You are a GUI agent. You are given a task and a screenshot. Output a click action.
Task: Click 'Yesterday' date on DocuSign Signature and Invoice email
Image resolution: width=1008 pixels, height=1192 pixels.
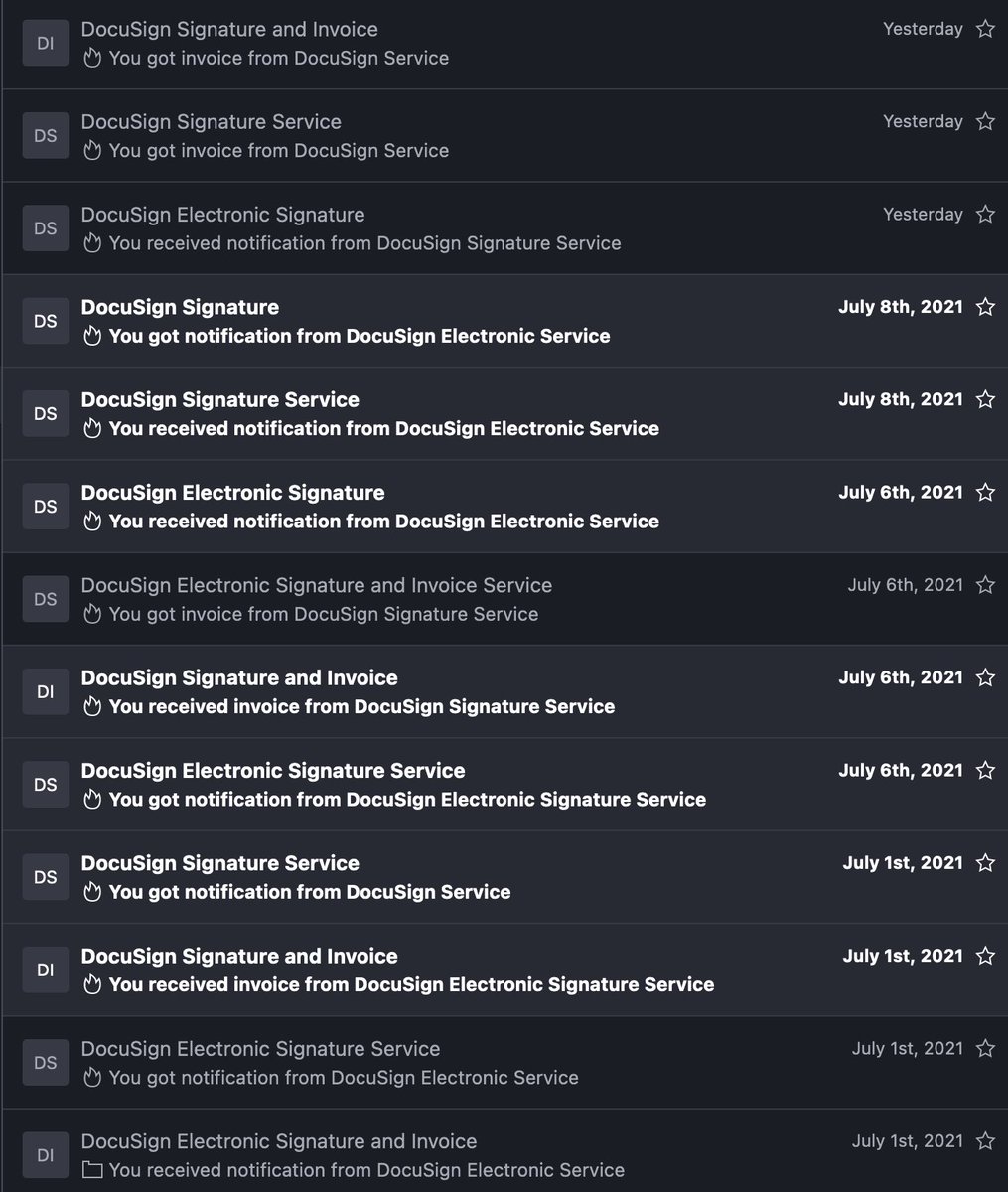(923, 29)
